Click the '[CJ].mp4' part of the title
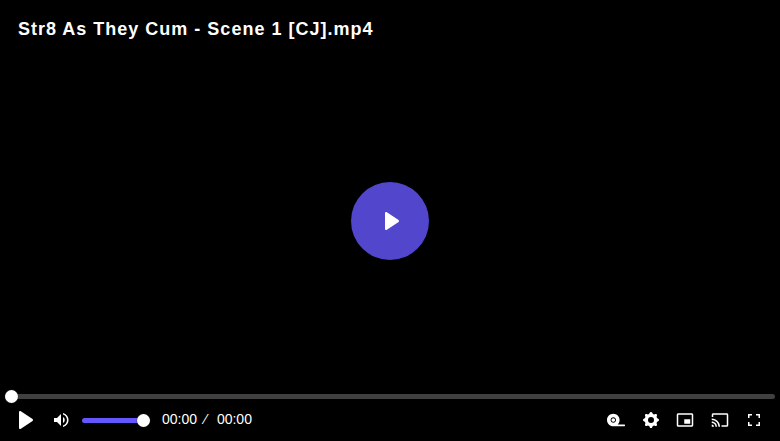 click(x=331, y=29)
